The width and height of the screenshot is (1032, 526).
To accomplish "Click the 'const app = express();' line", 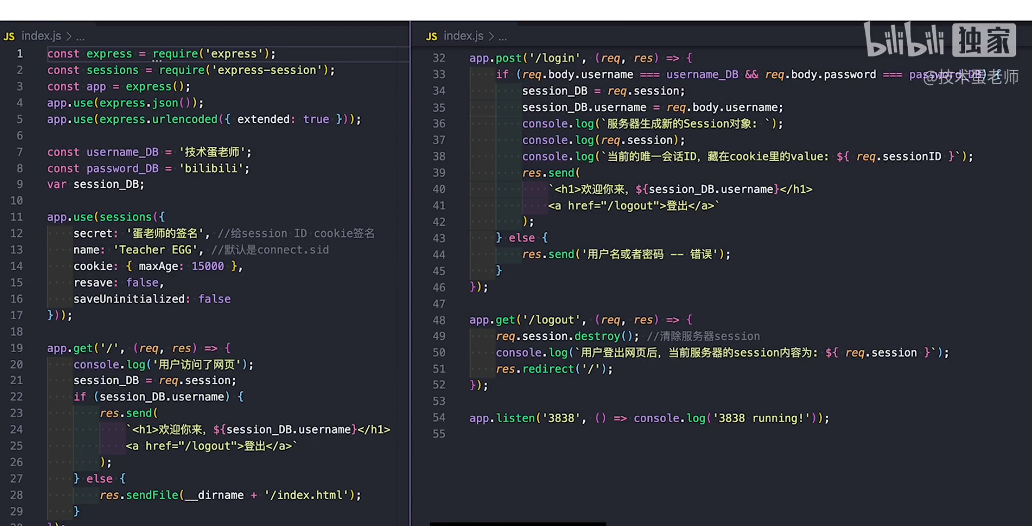I will click(x=118, y=86).
